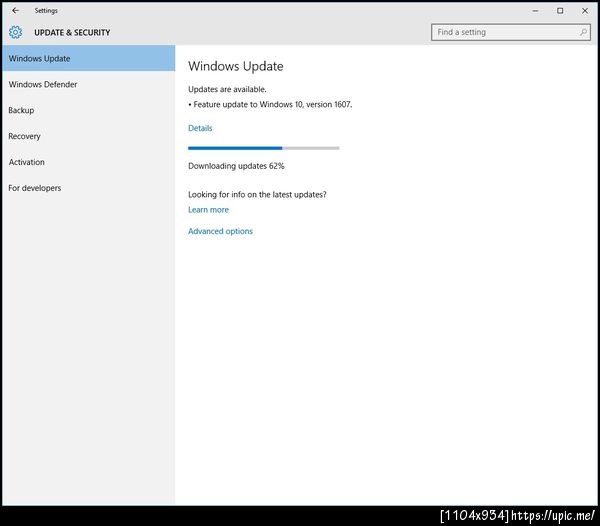Open the Activation section
This screenshot has height=526, width=600.
tap(89, 162)
